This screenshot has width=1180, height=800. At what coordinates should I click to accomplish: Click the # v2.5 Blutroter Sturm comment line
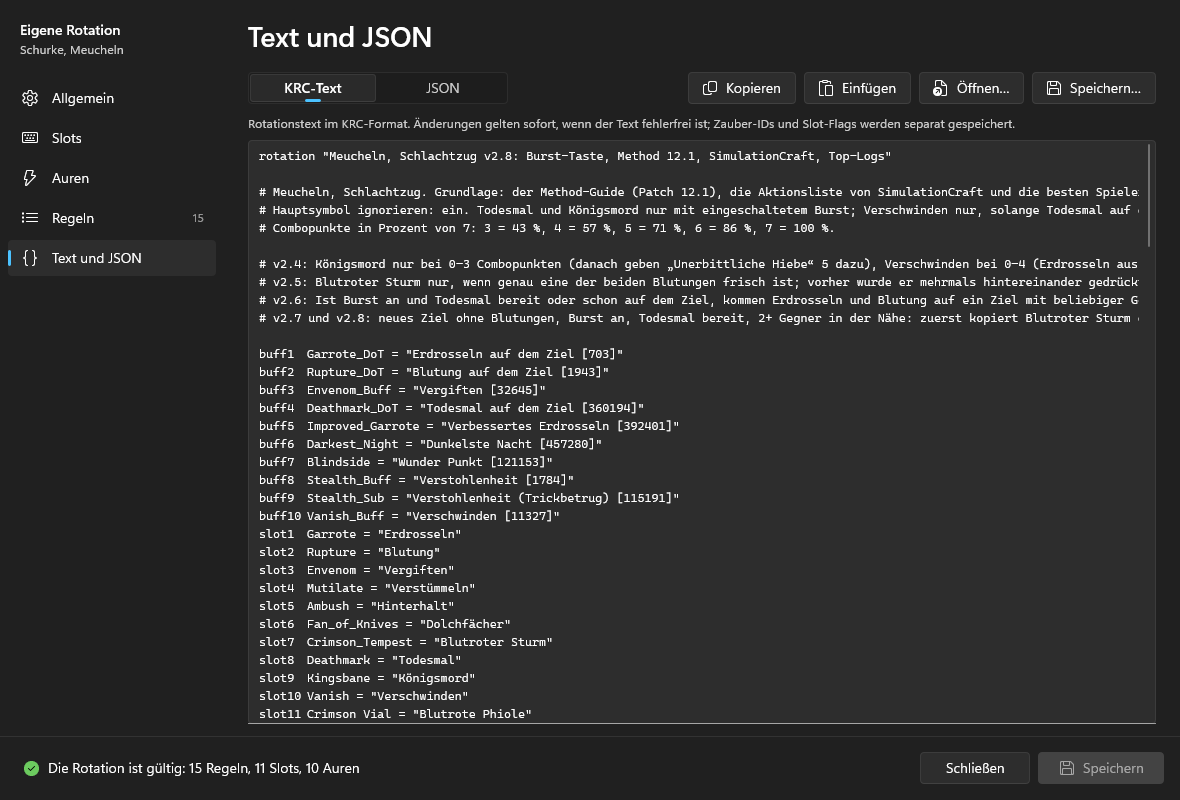699,282
